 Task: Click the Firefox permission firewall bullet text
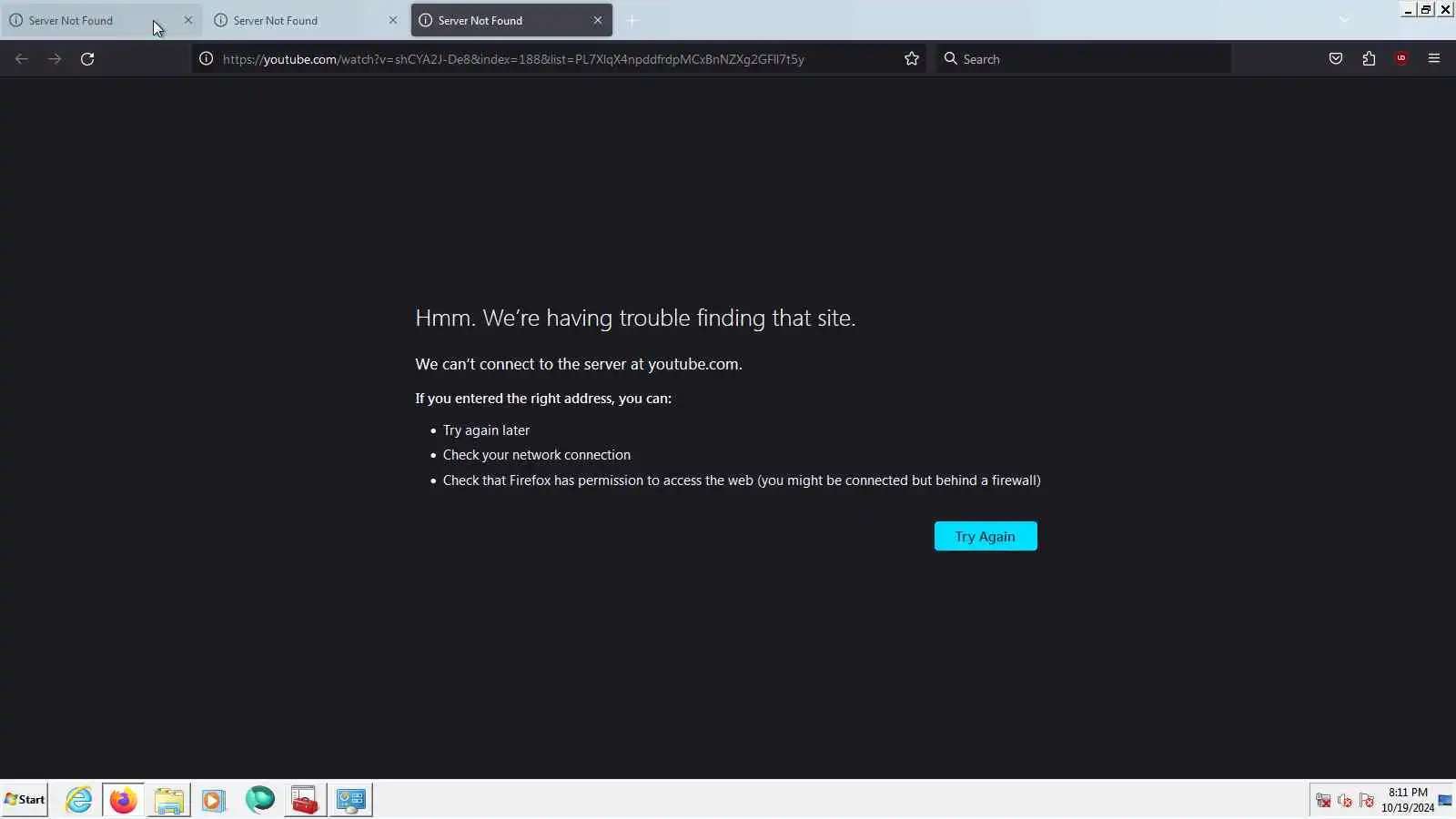click(742, 480)
